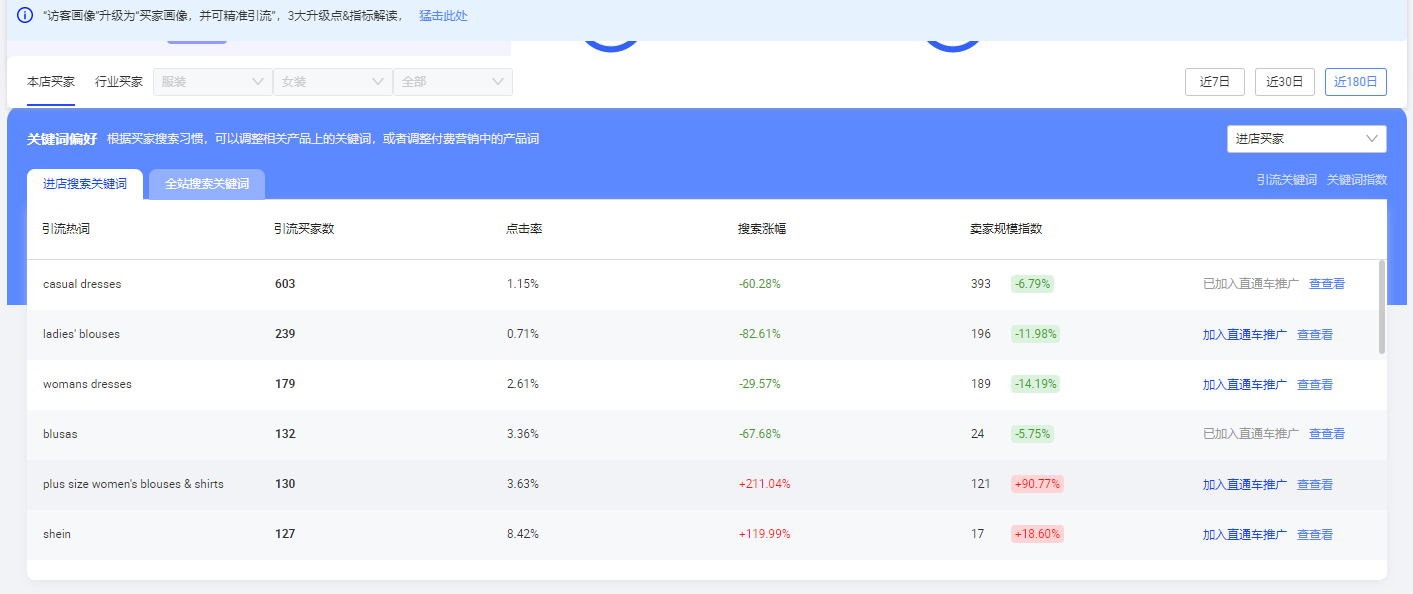Open the 全部 filter dropdown
This screenshot has width=1413, height=594.
[x=452, y=82]
